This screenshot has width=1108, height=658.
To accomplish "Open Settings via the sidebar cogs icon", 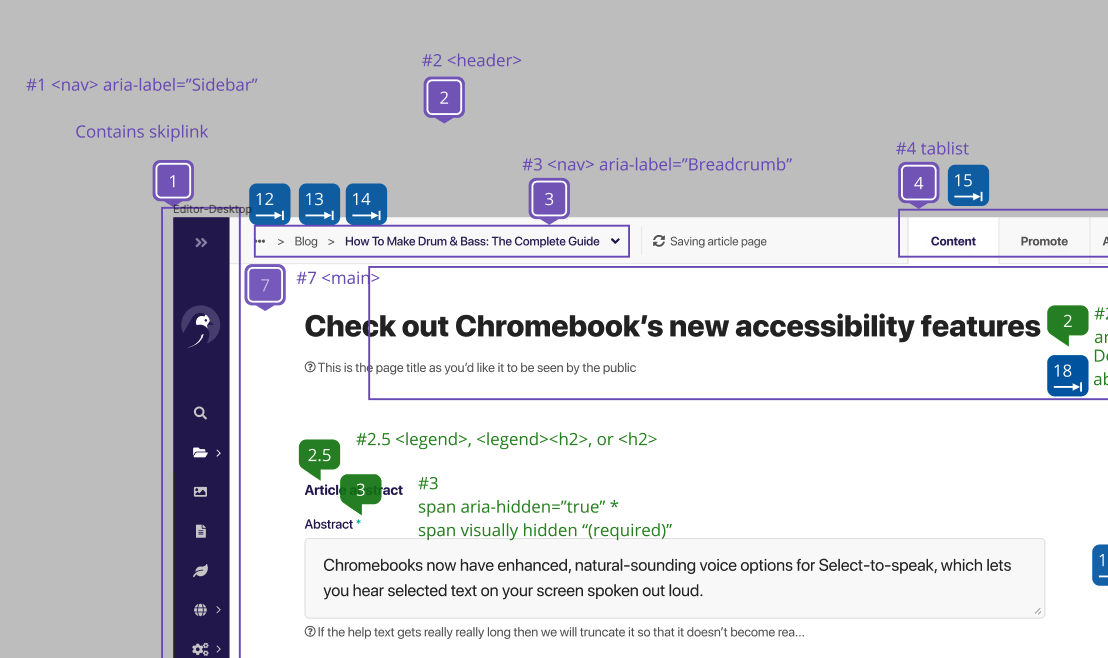I will coord(201,649).
